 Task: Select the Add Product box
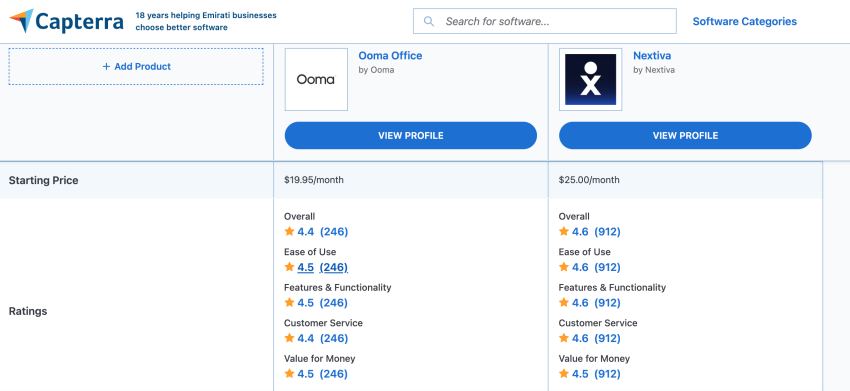(136, 66)
